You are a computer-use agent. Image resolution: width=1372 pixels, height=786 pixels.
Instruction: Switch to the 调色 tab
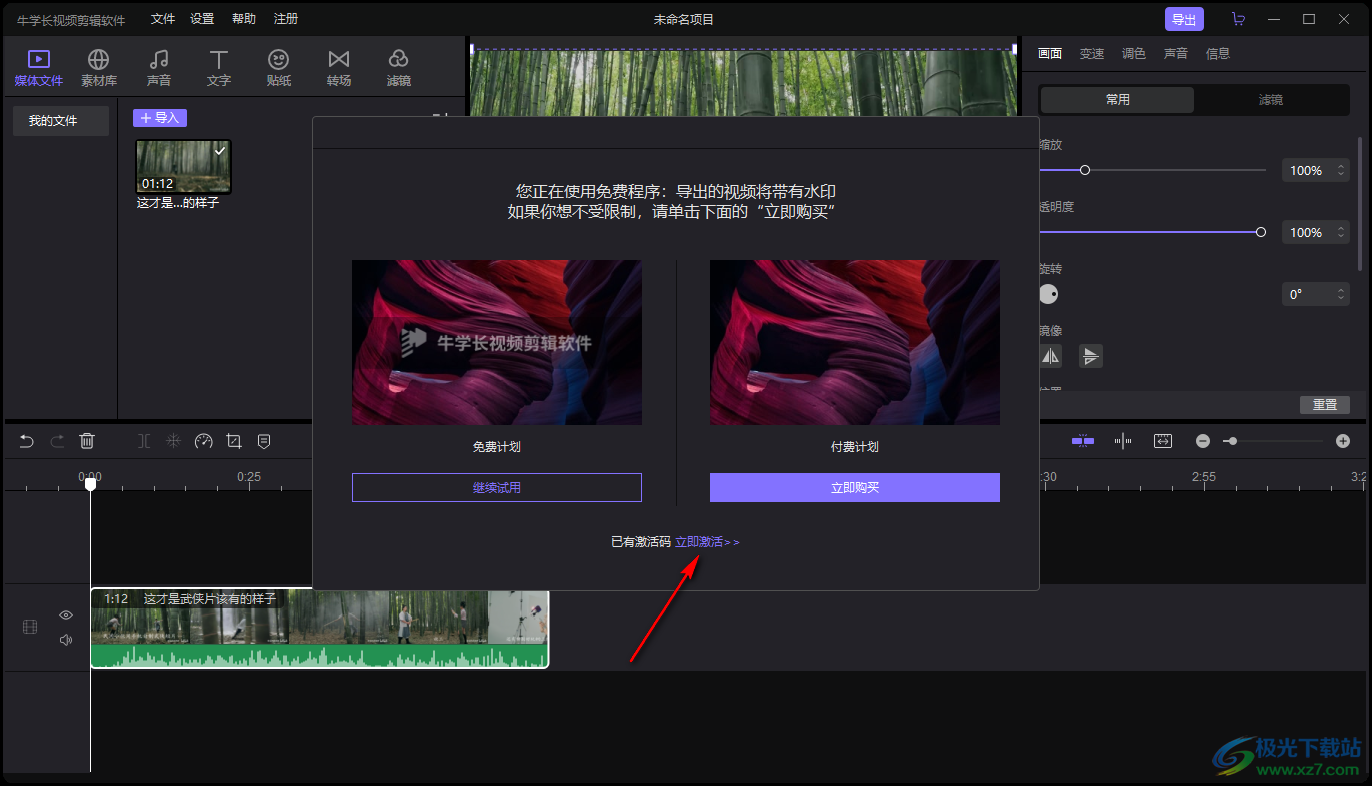coord(1134,54)
